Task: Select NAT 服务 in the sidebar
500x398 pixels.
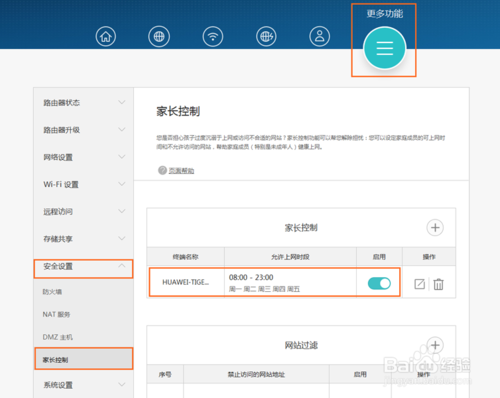Action: point(56,314)
